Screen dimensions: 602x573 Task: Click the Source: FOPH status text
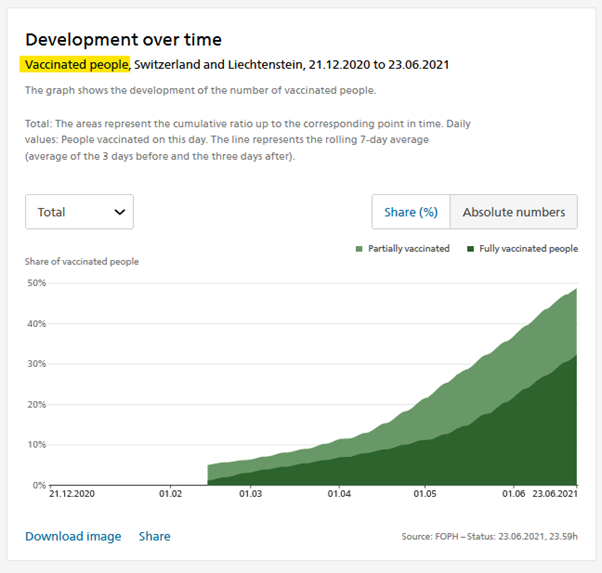click(x=490, y=537)
